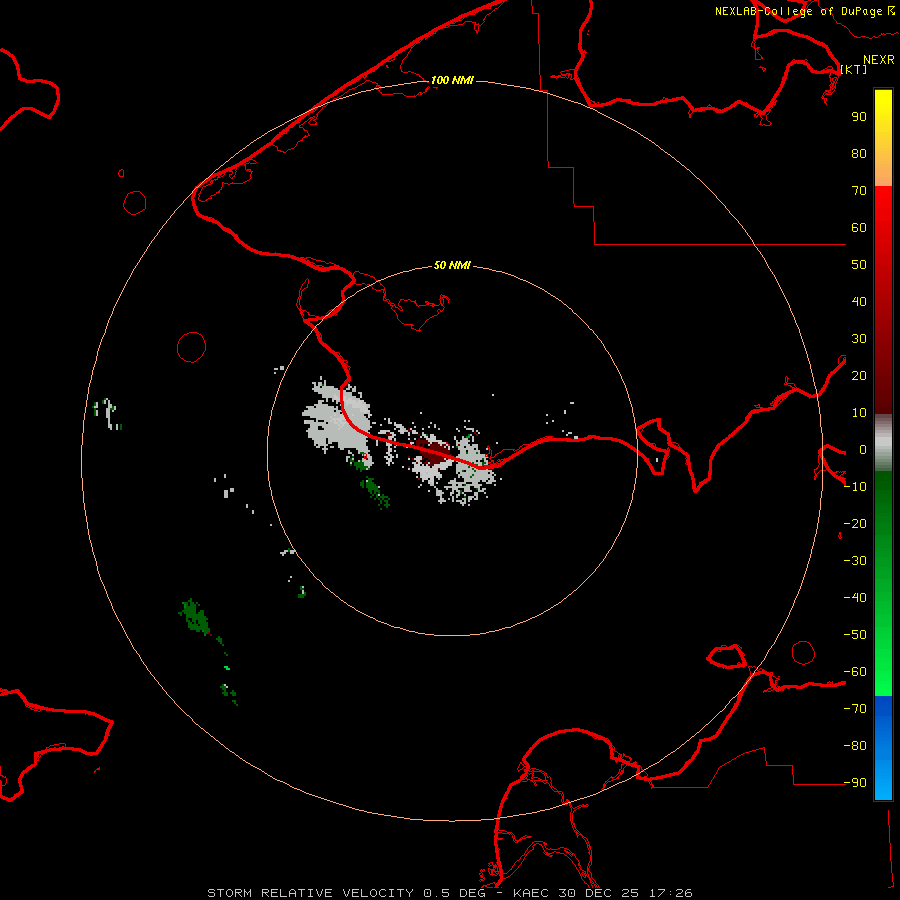Click the 30 value on the velocity scale
900x900 pixels.
click(859, 339)
